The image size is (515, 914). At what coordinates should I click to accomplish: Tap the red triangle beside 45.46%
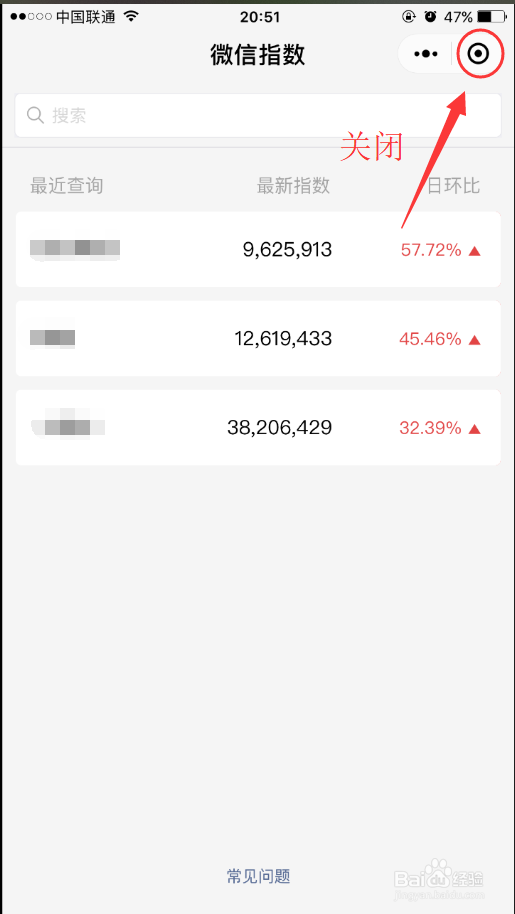pos(475,339)
